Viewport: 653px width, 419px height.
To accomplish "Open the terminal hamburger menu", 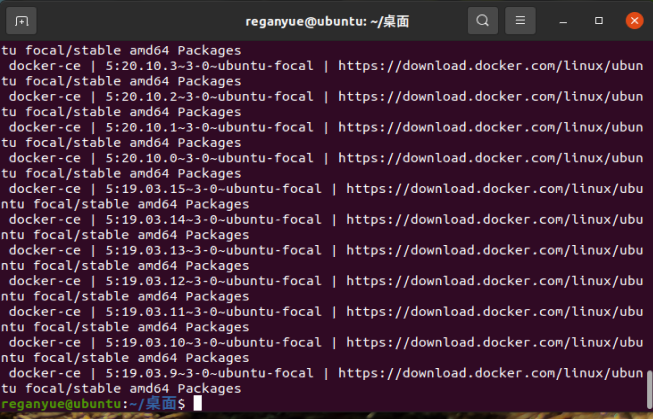I will click(520, 20).
